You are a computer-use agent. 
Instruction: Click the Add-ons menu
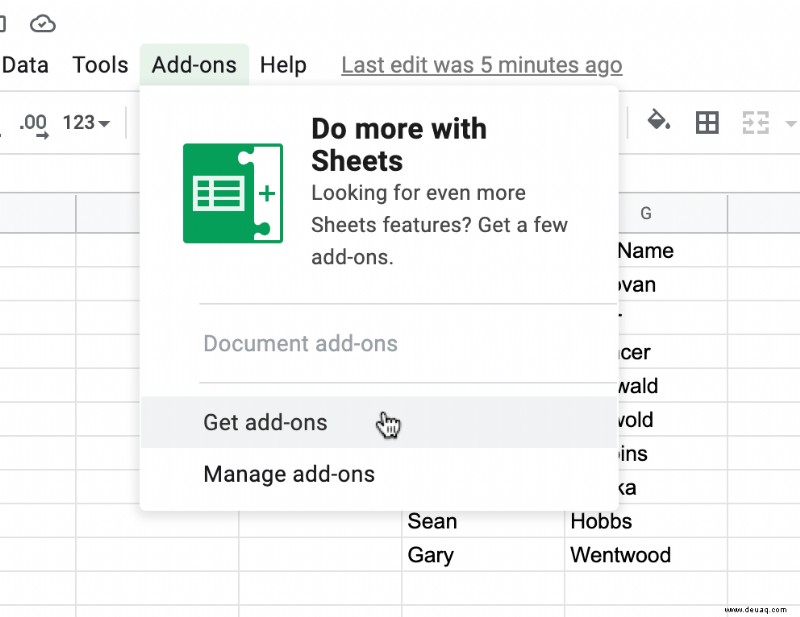[x=194, y=65]
